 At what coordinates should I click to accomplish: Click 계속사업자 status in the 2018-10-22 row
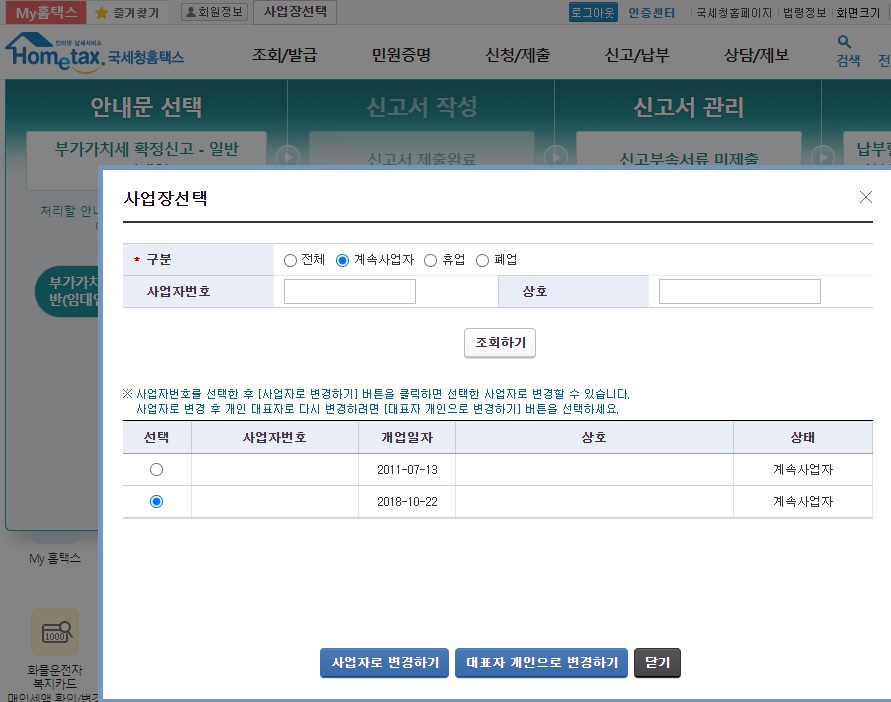[803, 501]
